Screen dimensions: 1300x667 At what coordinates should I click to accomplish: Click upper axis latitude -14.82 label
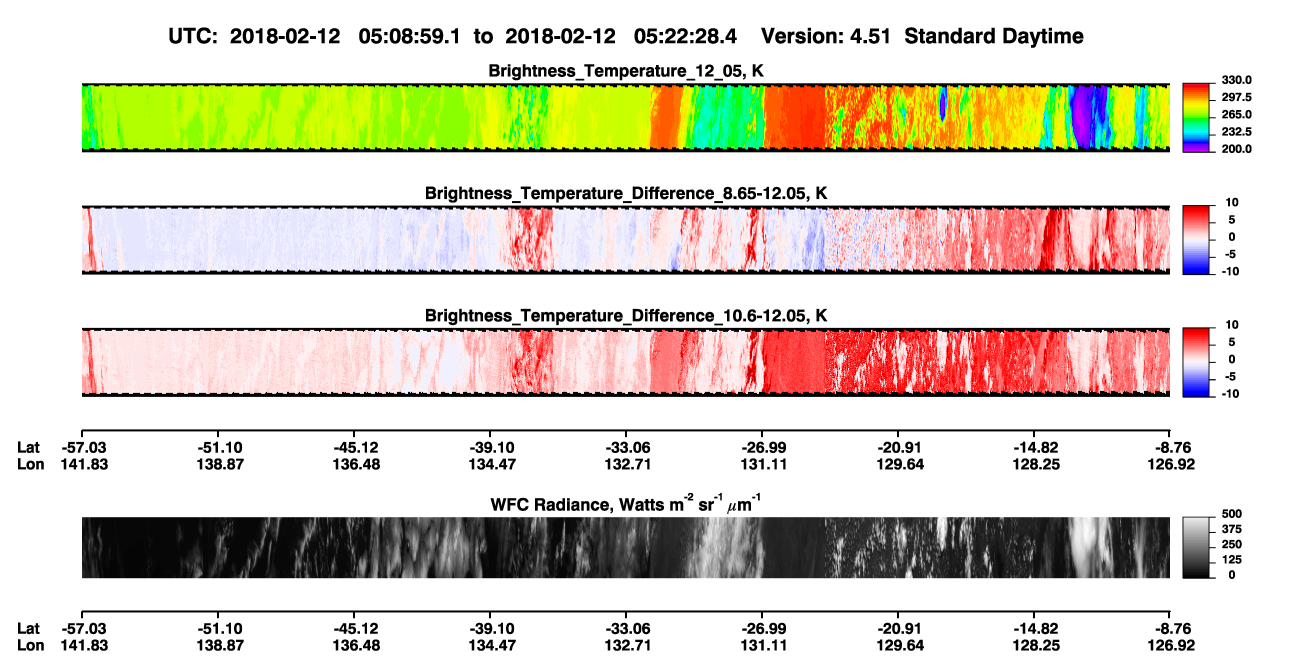tap(1035, 448)
